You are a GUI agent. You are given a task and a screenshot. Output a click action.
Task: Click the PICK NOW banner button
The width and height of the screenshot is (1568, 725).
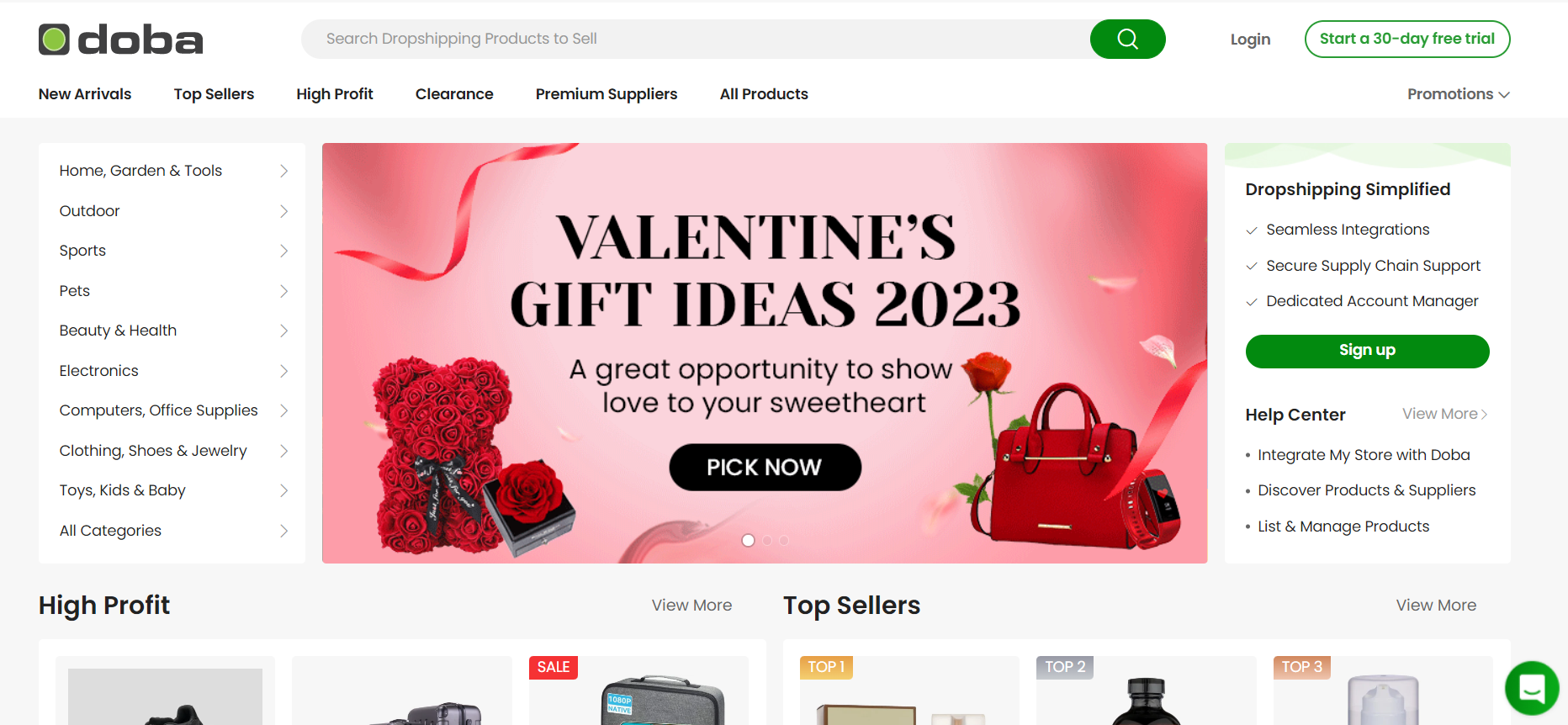tap(765, 467)
